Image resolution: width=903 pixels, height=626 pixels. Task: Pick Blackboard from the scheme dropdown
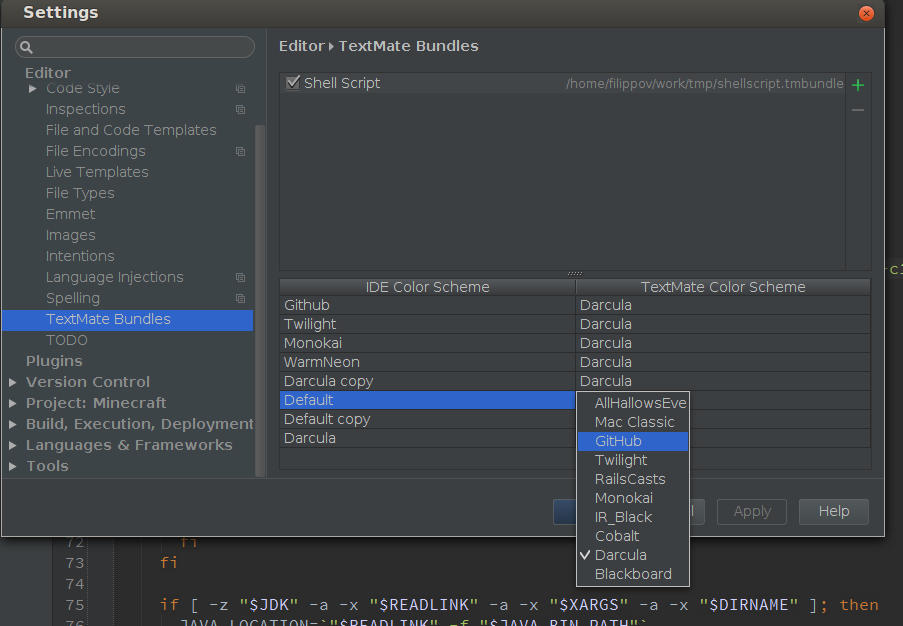pos(633,574)
